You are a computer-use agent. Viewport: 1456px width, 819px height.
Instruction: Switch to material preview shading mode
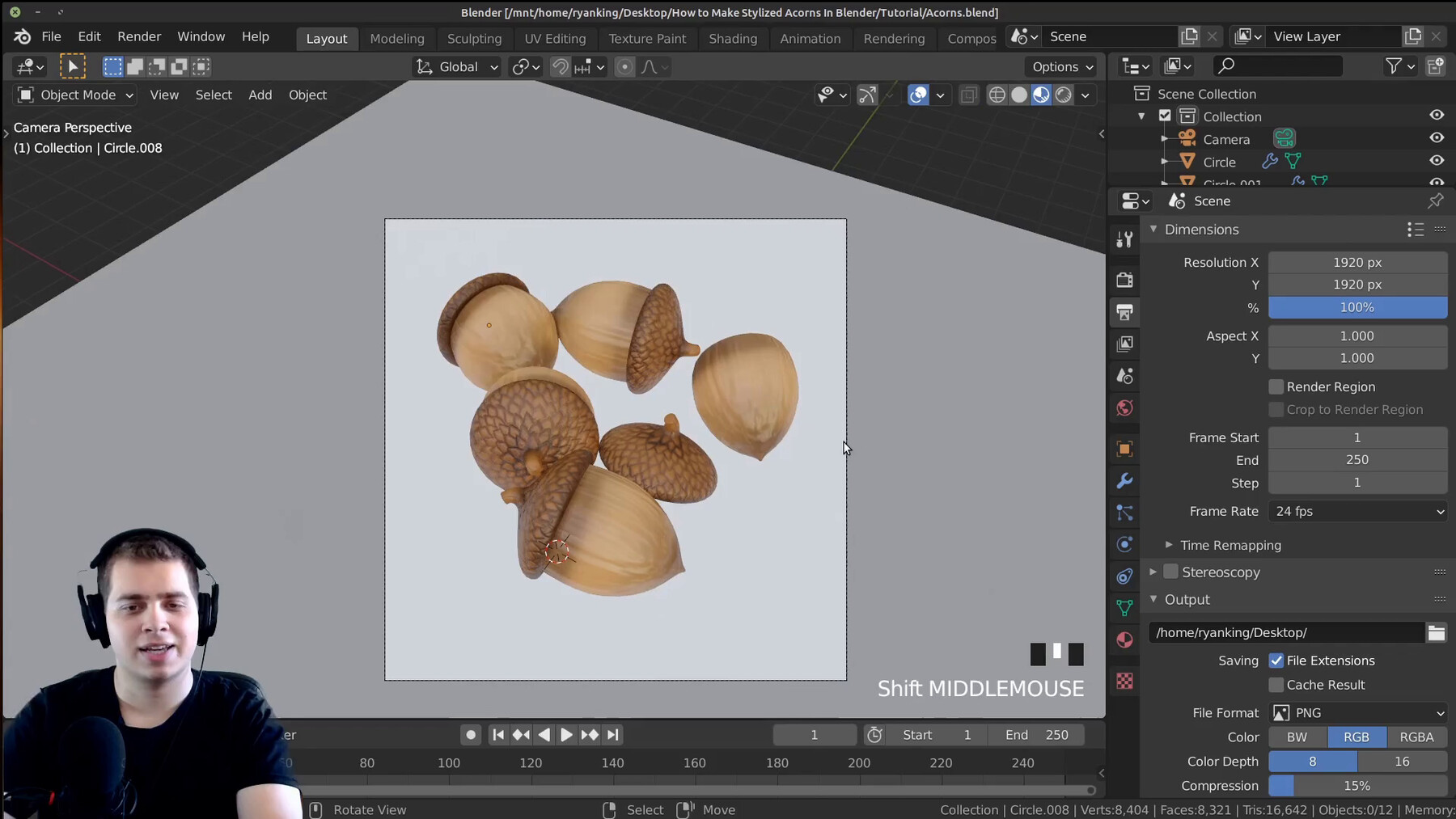(x=1041, y=95)
